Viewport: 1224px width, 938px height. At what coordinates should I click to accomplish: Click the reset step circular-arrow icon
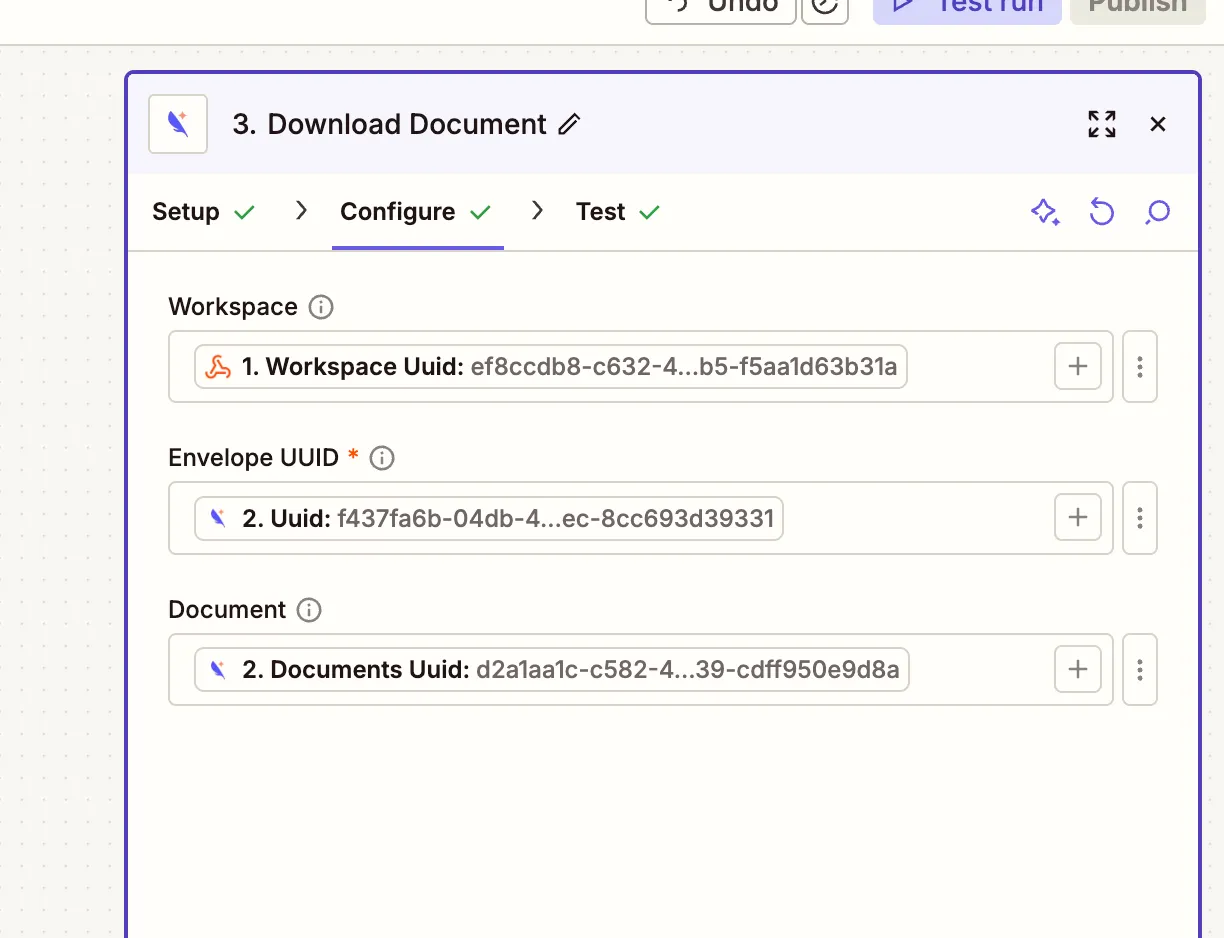tap(1101, 212)
